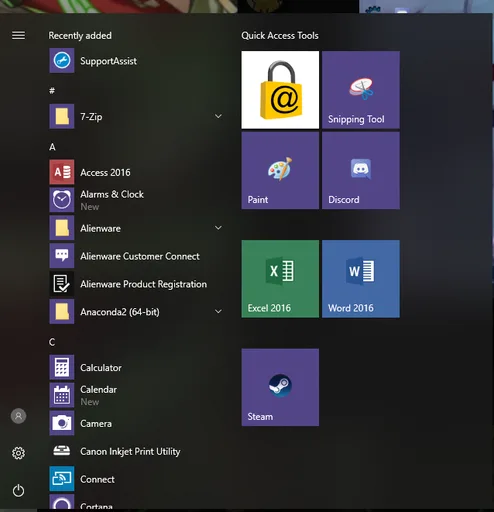The height and width of the screenshot is (512, 494).
Task: Click the Access 2016 app icon
Action: coord(62,172)
